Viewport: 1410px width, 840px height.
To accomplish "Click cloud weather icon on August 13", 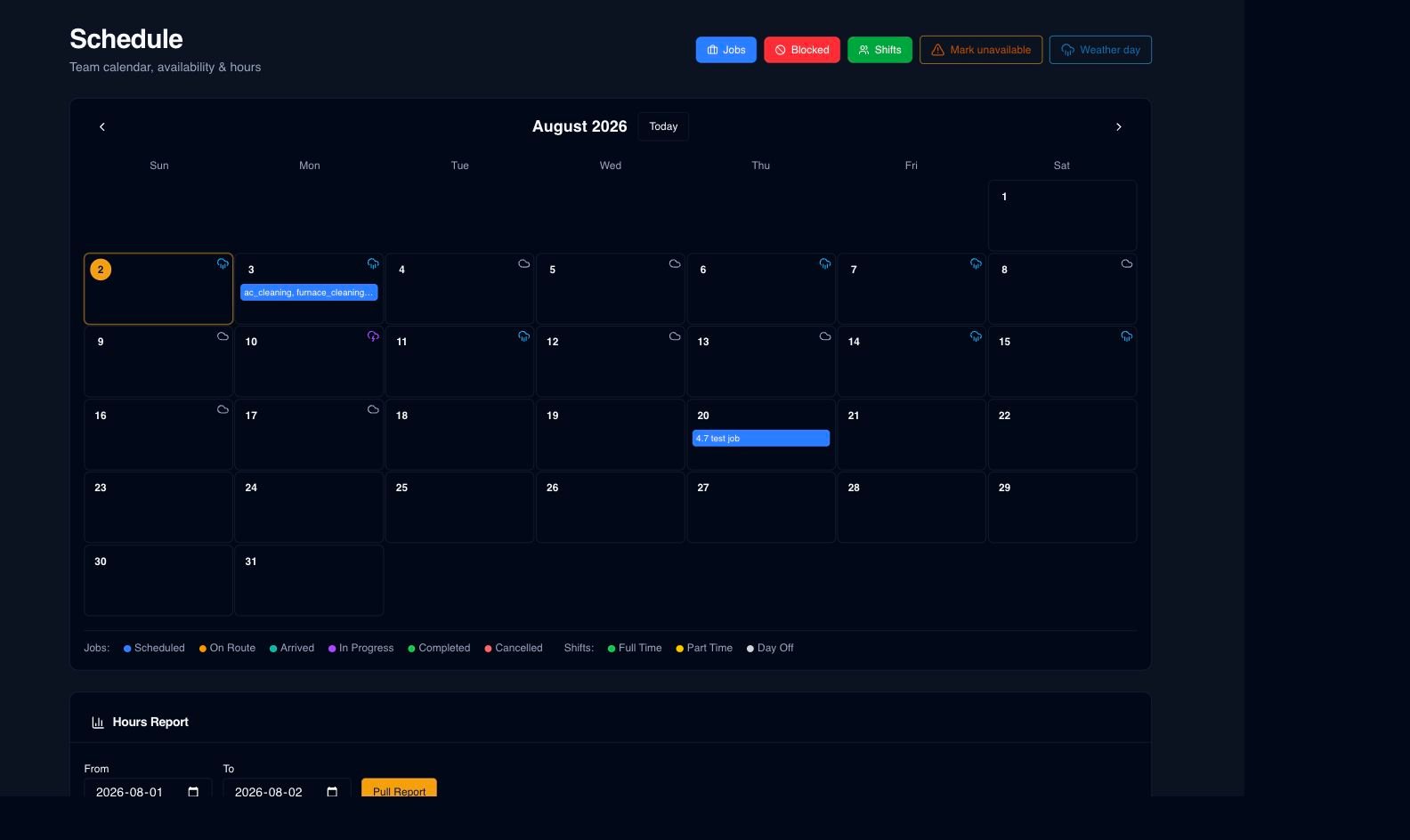I will click(825, 336).
